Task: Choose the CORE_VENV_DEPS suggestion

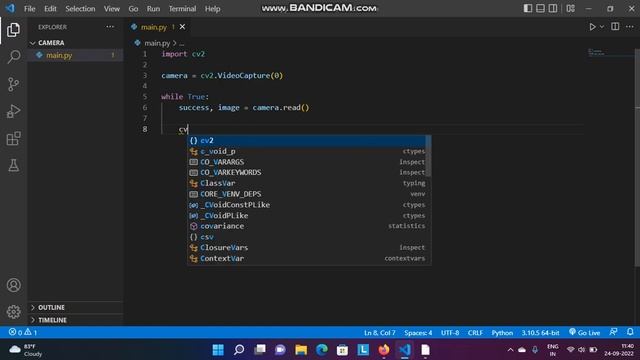Action: (306, 194)
